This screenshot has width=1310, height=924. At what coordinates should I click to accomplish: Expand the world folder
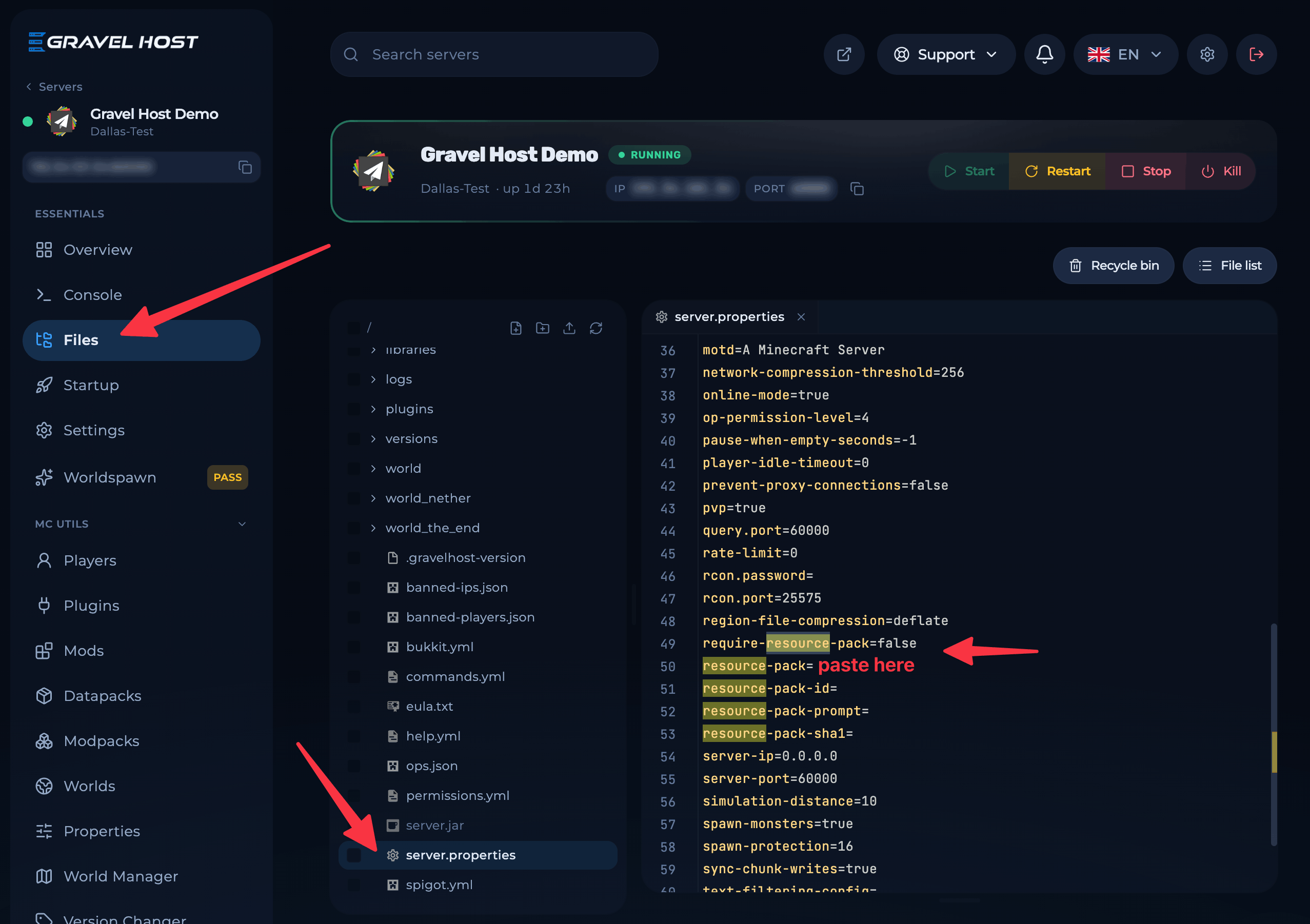(x=373, y=468)
